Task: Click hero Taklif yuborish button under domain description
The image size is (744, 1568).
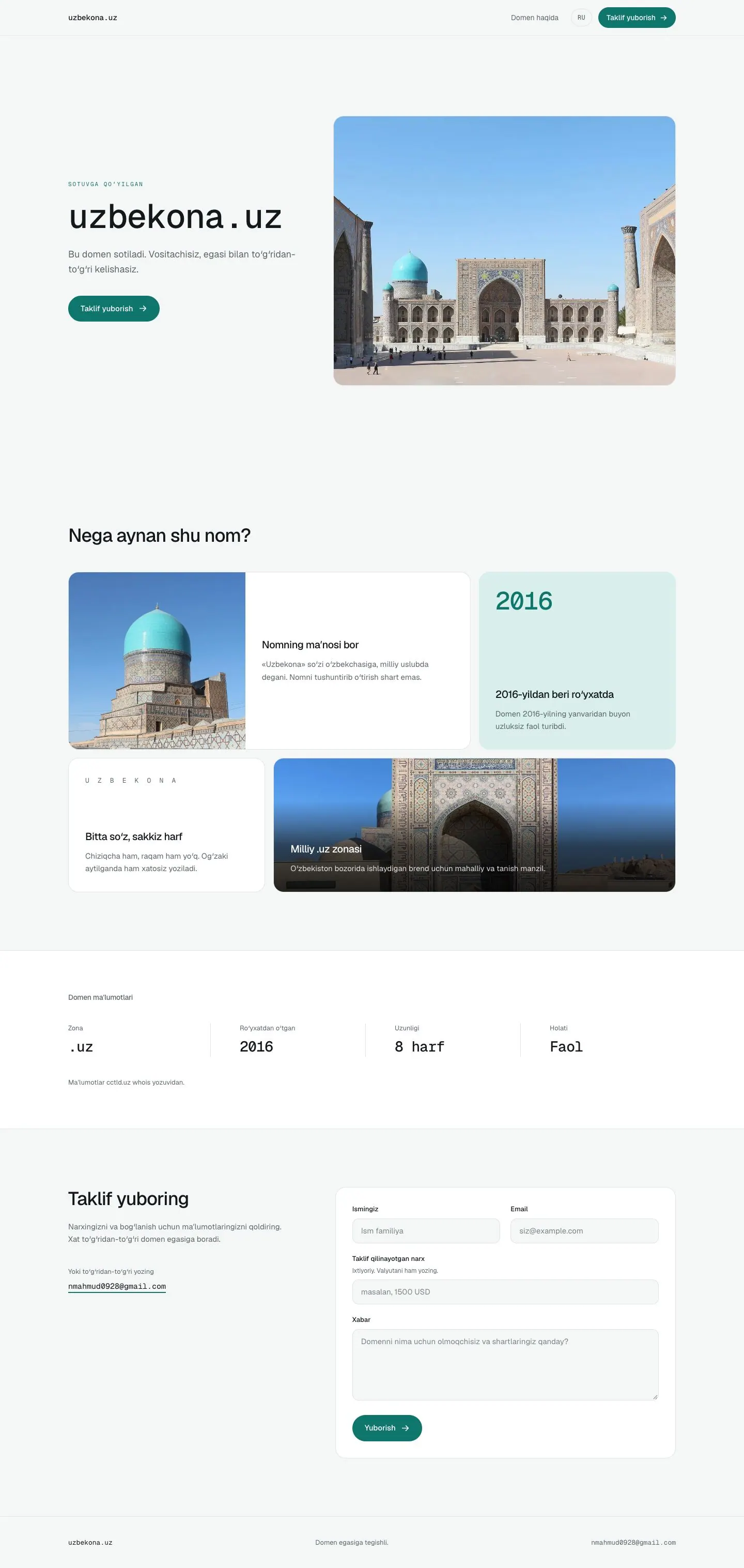Action: [x=114, y=309]
